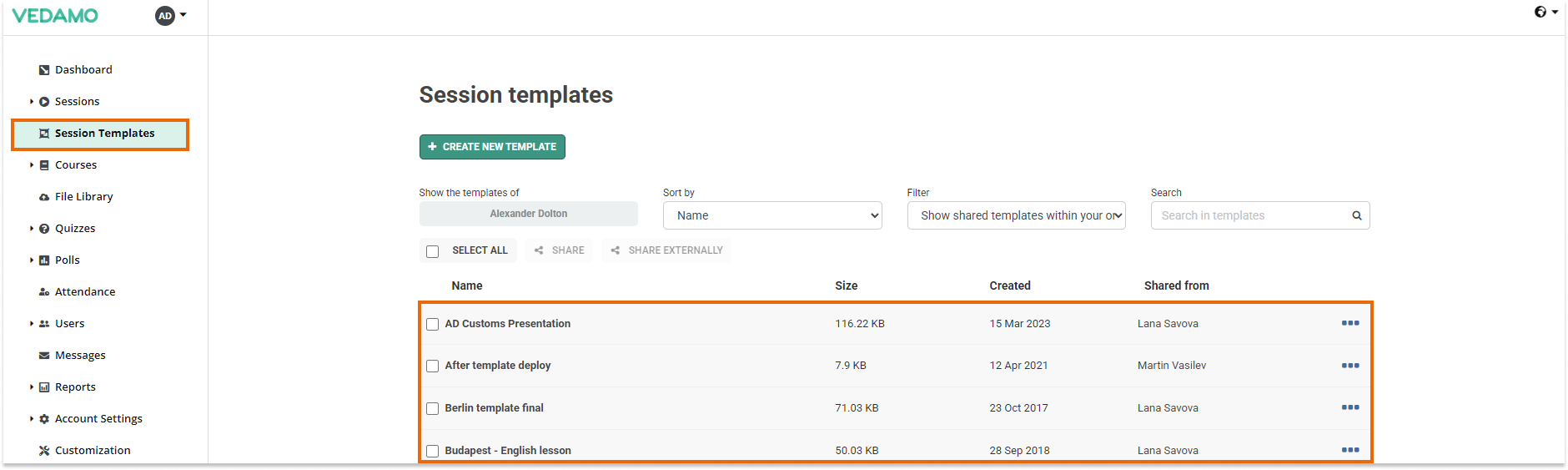Click the Name column header
Viewport: 1568px width, 470px height.
[x=467, y=286]
